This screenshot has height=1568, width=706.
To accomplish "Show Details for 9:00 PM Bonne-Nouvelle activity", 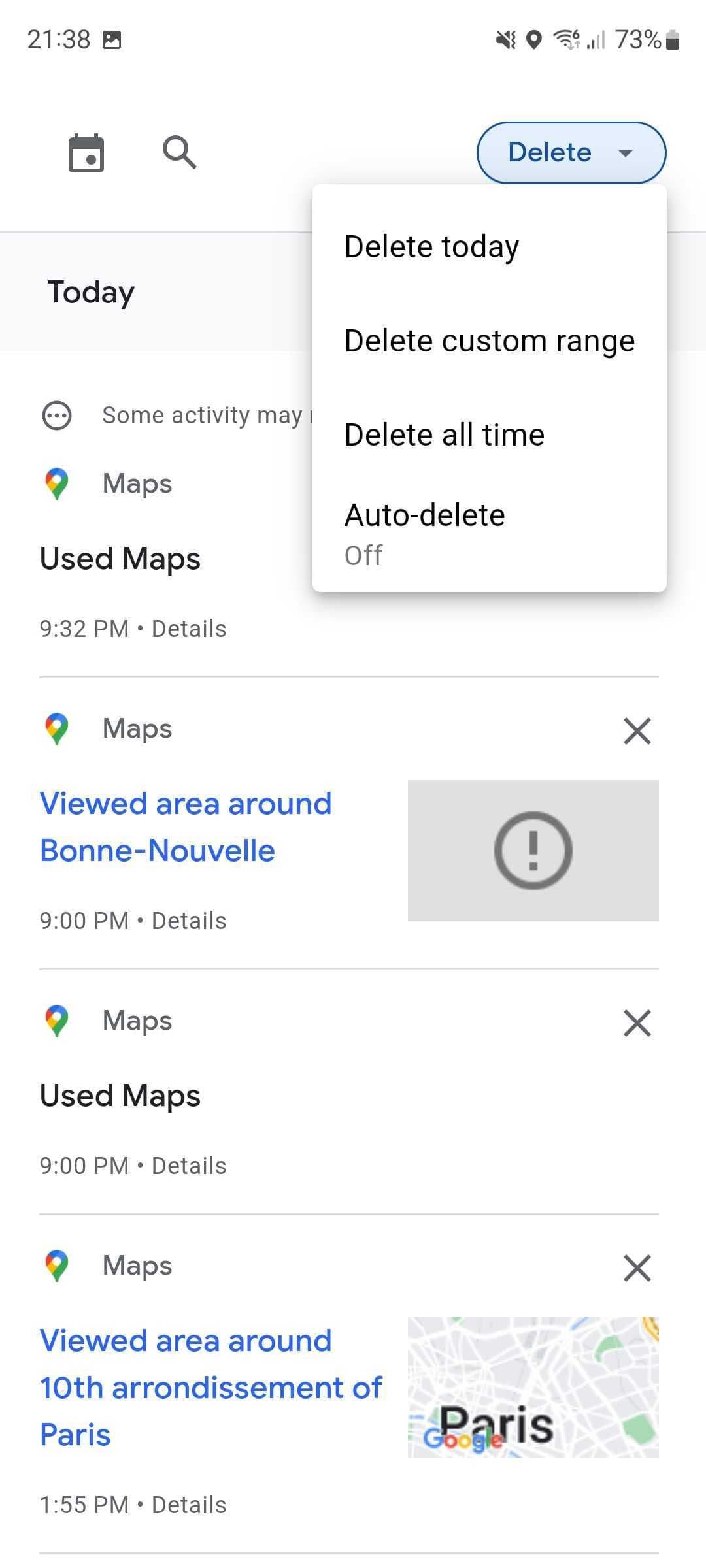I will (189, 921).
